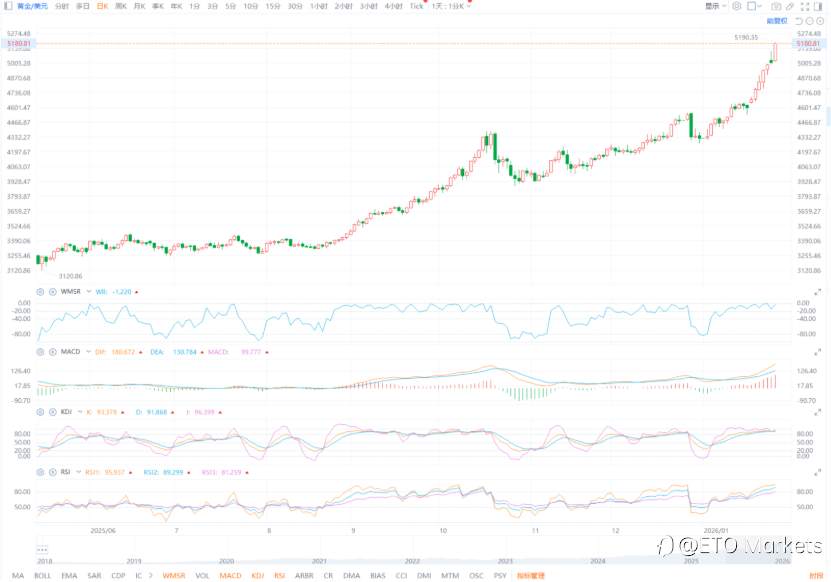Toggle the right sidebar panel icon
831x582 pixels.
click(x=820, y=6)
